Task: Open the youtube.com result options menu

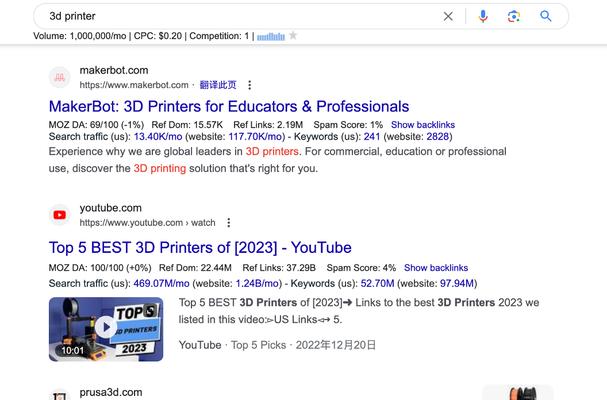Action: click(229, 223)
